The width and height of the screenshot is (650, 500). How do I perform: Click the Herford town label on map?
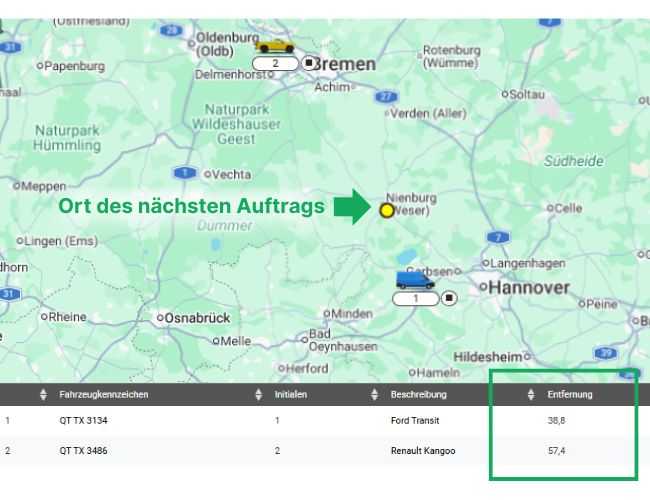click(307, 368)
